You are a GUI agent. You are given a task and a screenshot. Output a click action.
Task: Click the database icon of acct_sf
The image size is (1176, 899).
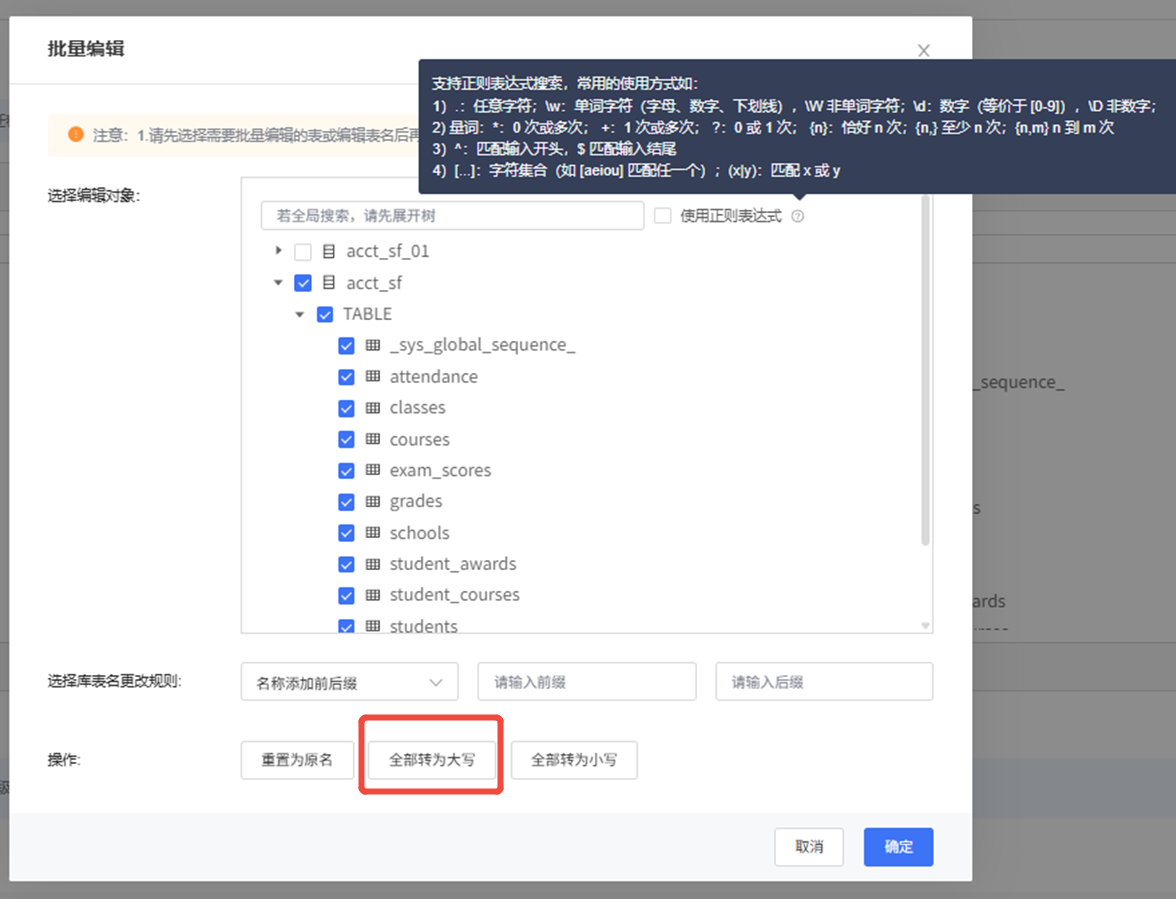[x=328, y=283]
